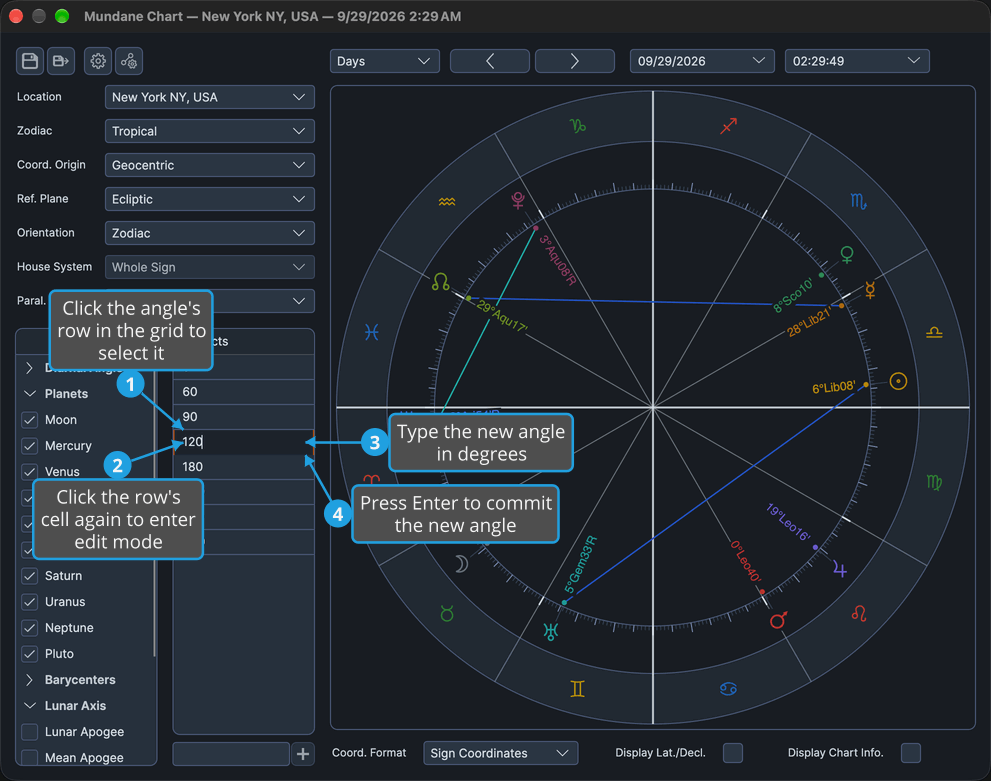This screenshot has width=991, height=781.
Task: Click the Sun glyph in chart
Action: coord(898,381)
